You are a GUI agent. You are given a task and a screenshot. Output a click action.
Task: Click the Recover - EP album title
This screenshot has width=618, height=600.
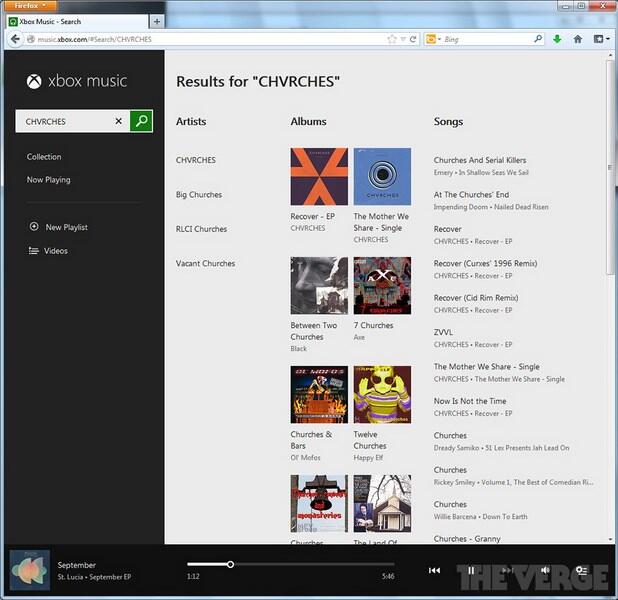point(313,216)
